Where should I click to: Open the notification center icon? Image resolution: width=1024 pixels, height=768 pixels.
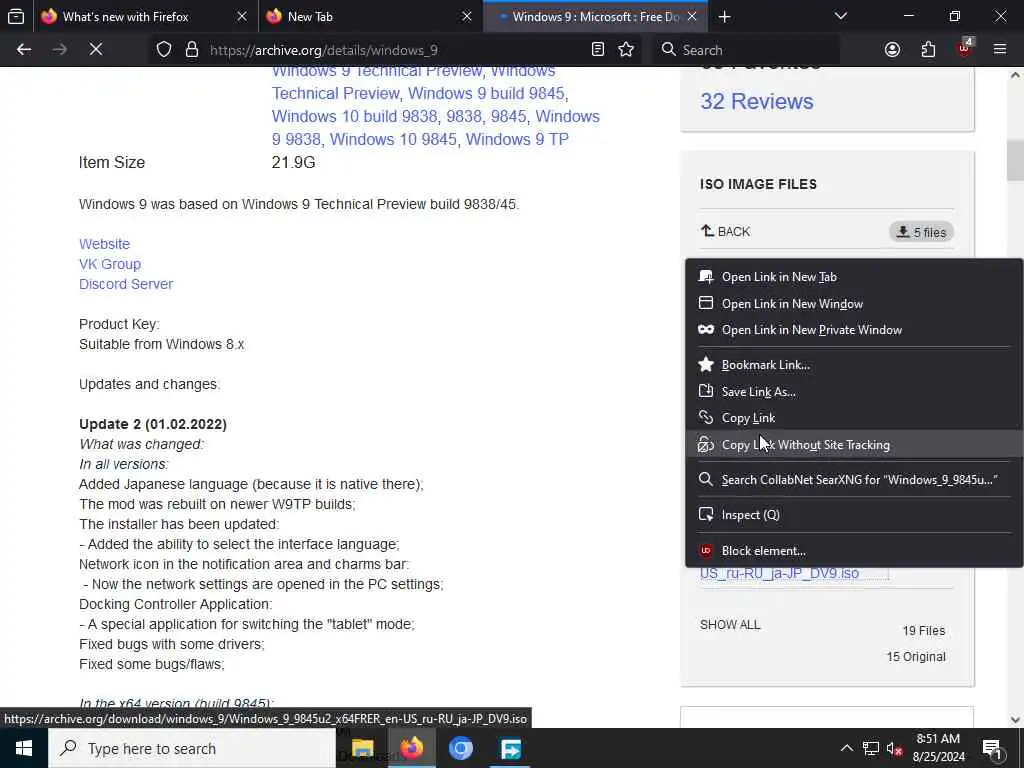(992, 748)
